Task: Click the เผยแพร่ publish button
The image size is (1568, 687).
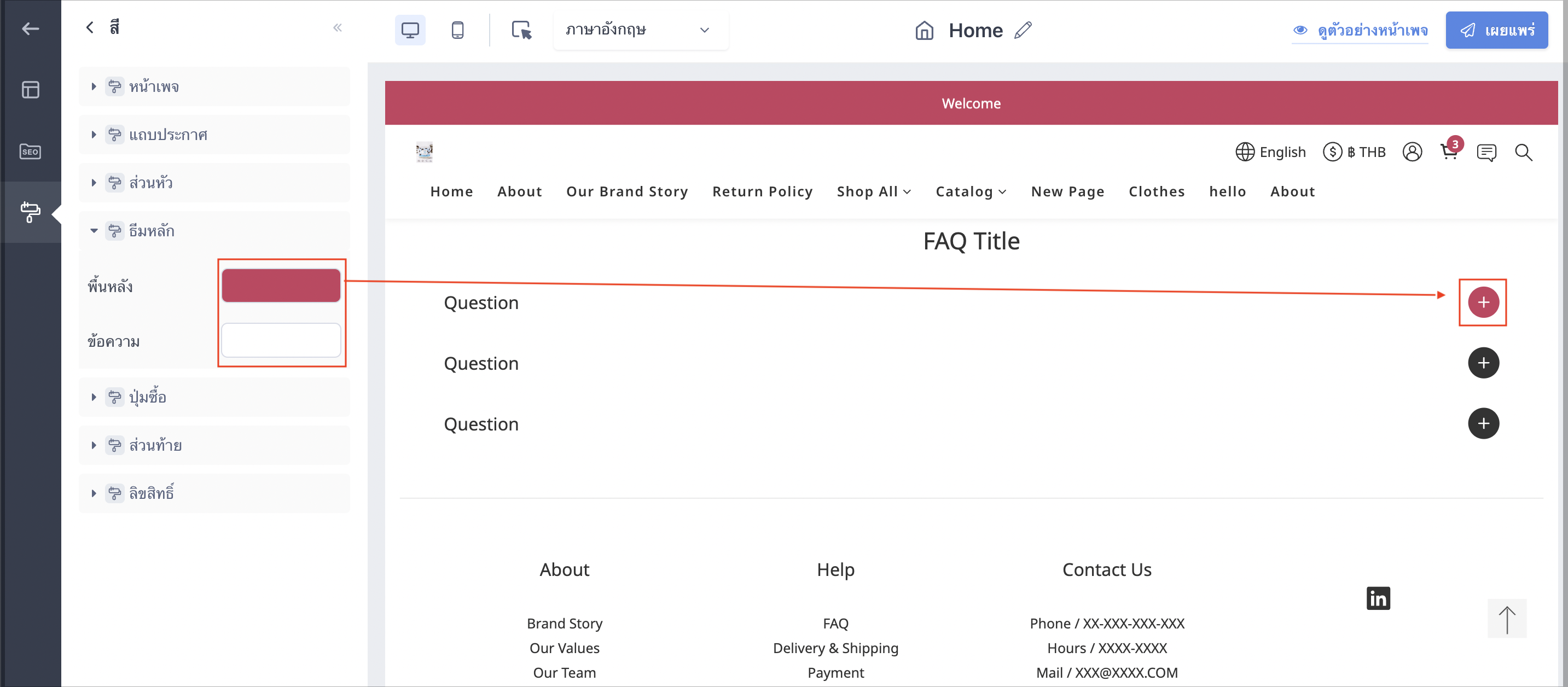Action: [x=1496, y=30]
